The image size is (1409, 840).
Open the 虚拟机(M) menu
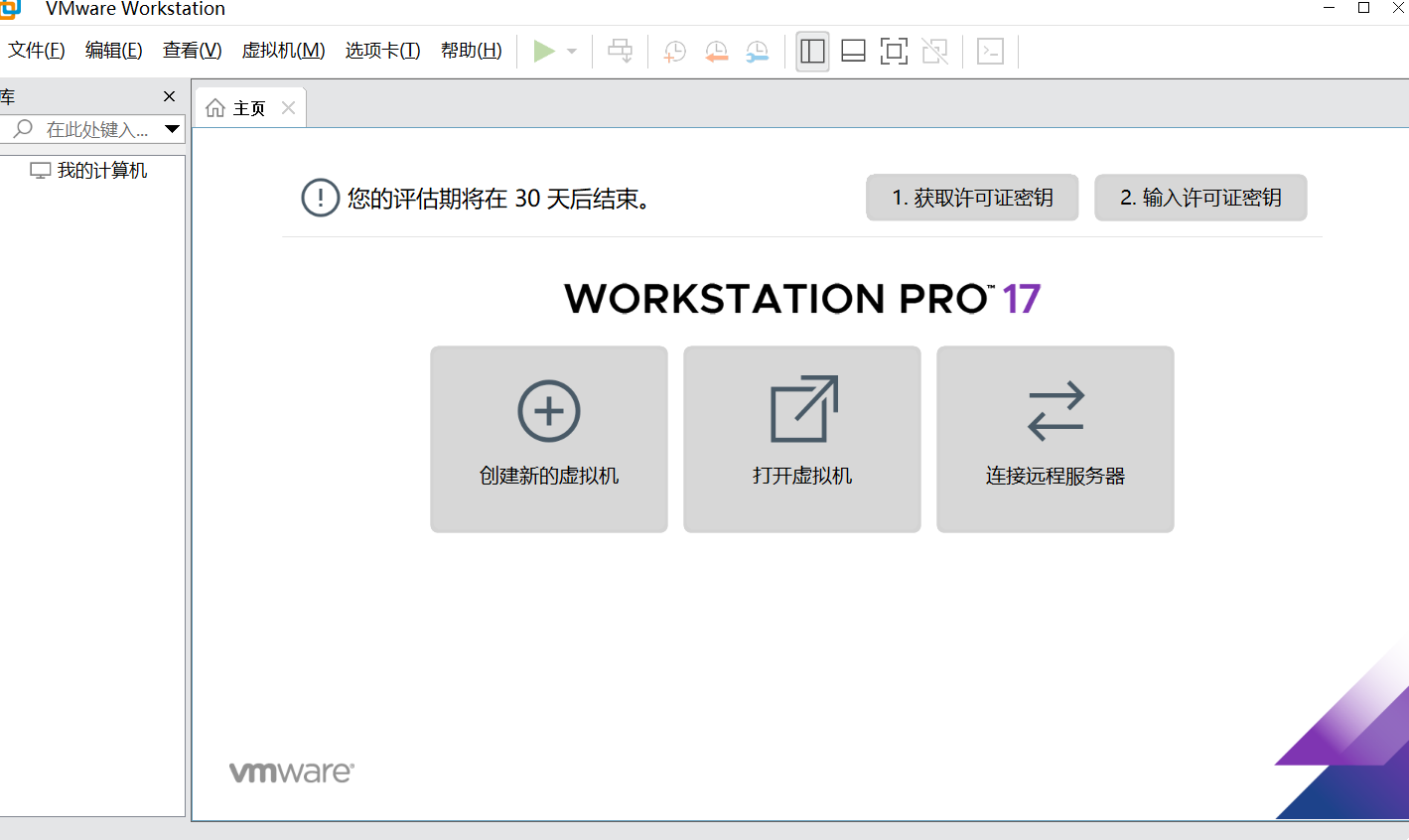(x=284, y=51)
